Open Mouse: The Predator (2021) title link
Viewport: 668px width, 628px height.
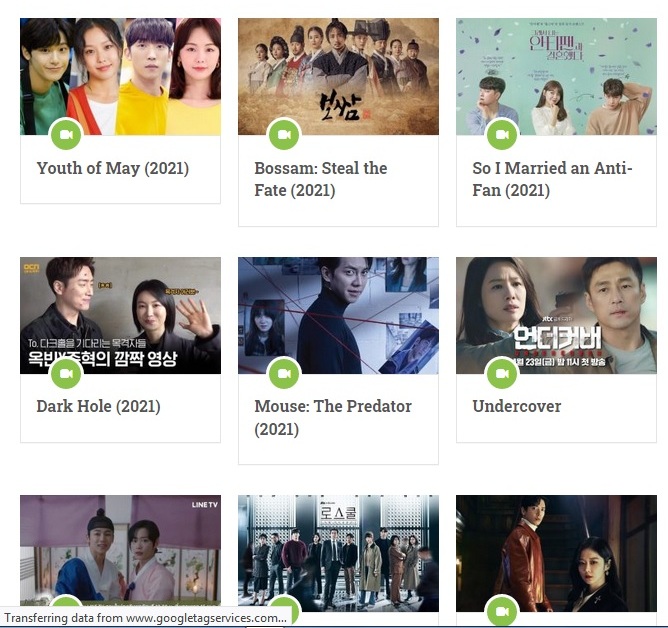pos(333,418)
